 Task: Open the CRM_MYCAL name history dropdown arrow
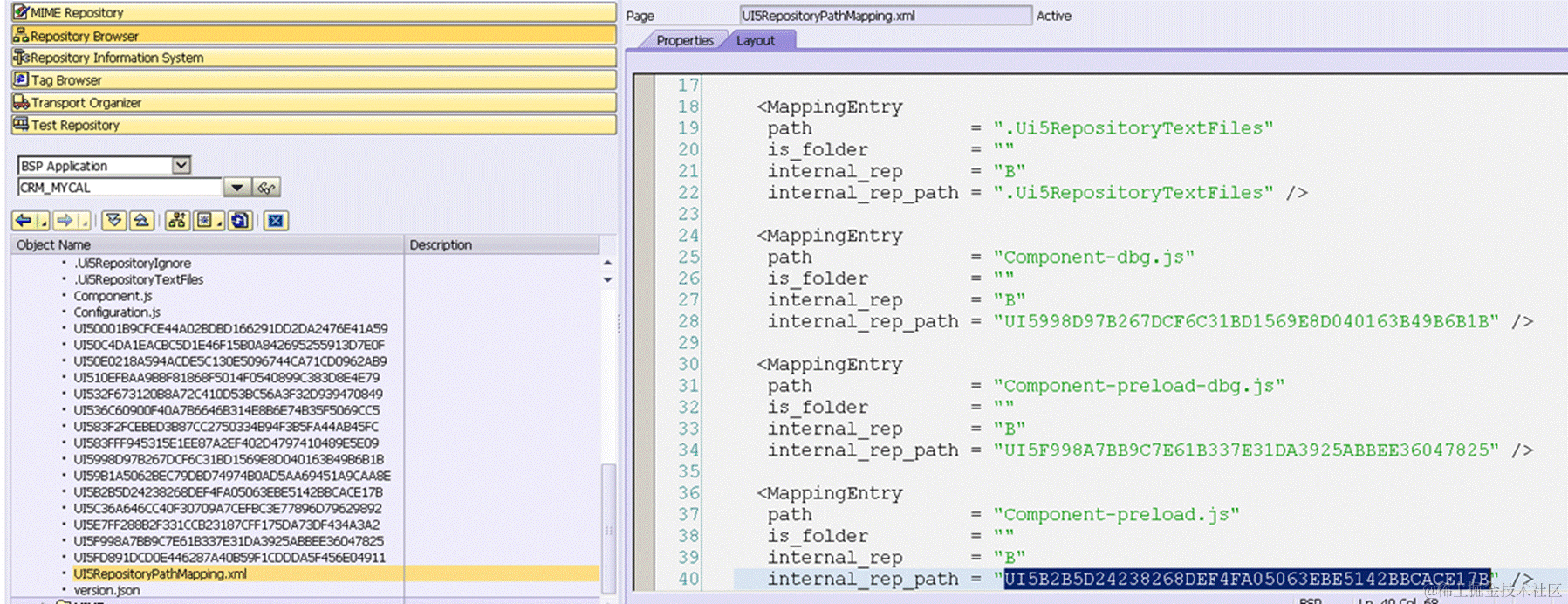pos(236,188)
